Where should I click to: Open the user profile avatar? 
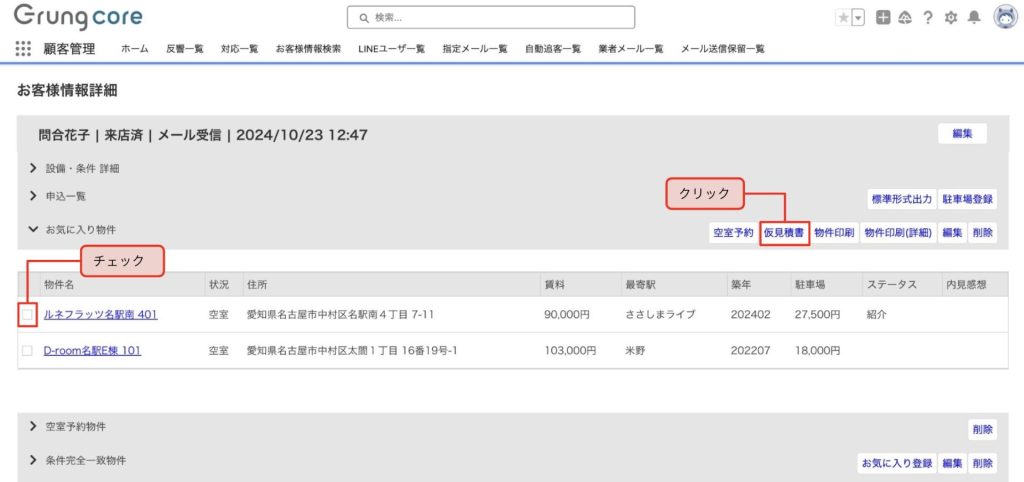pyautogui.click(x=1005, y=17)
